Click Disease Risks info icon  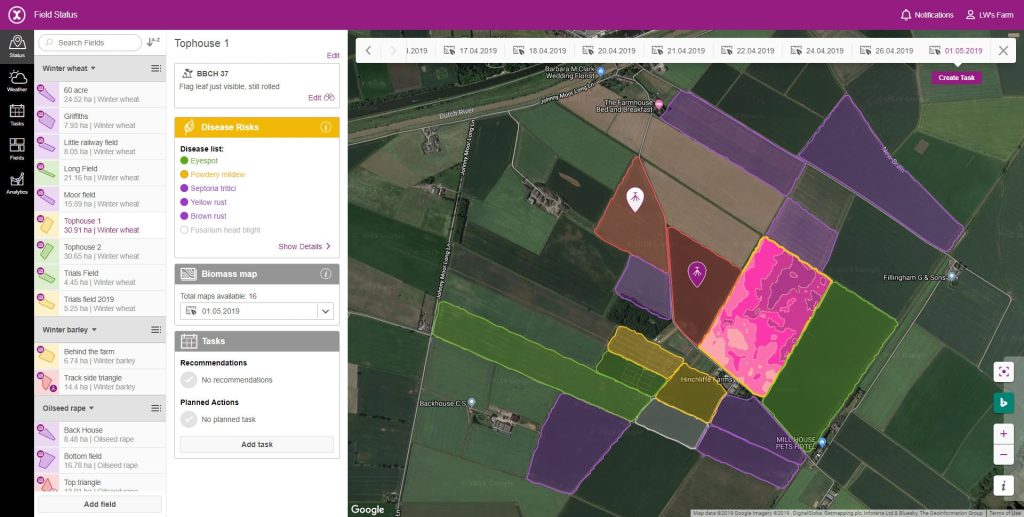[326, 127]
